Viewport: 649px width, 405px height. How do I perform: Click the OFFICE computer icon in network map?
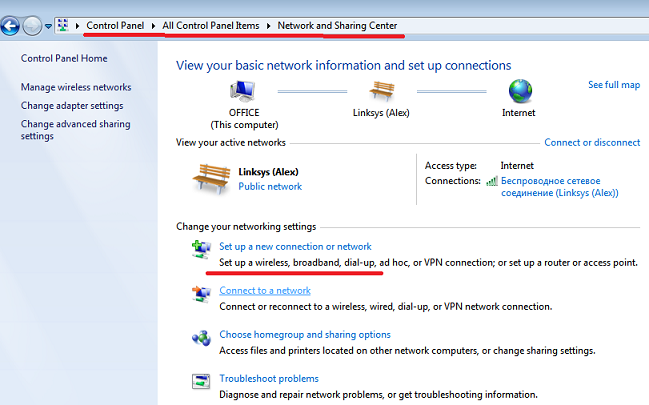pyautogui.click(x=243, y=91)
